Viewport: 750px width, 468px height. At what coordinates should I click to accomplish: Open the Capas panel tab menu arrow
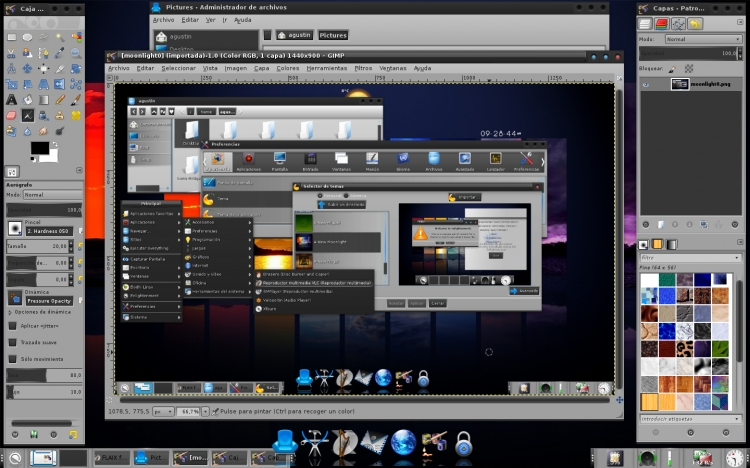740,22
